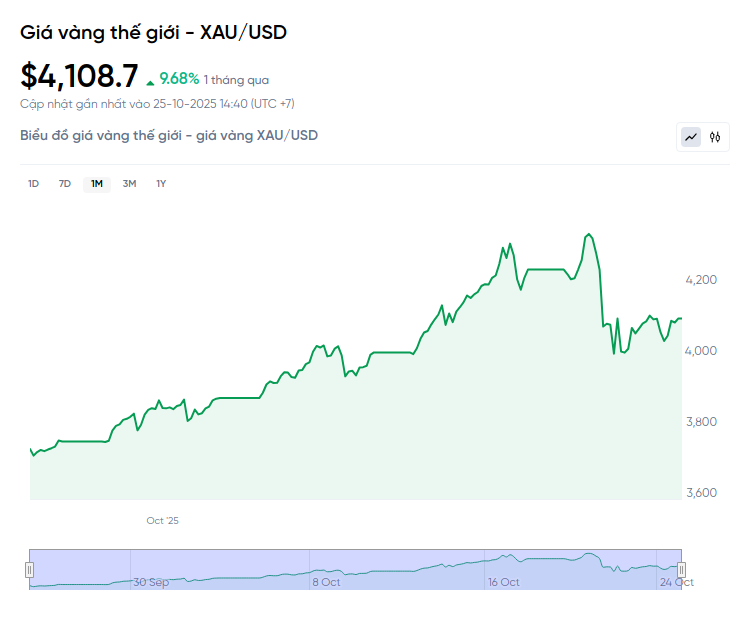
Task: Switch to candlestick chart view
Action: tap(715, 137)
